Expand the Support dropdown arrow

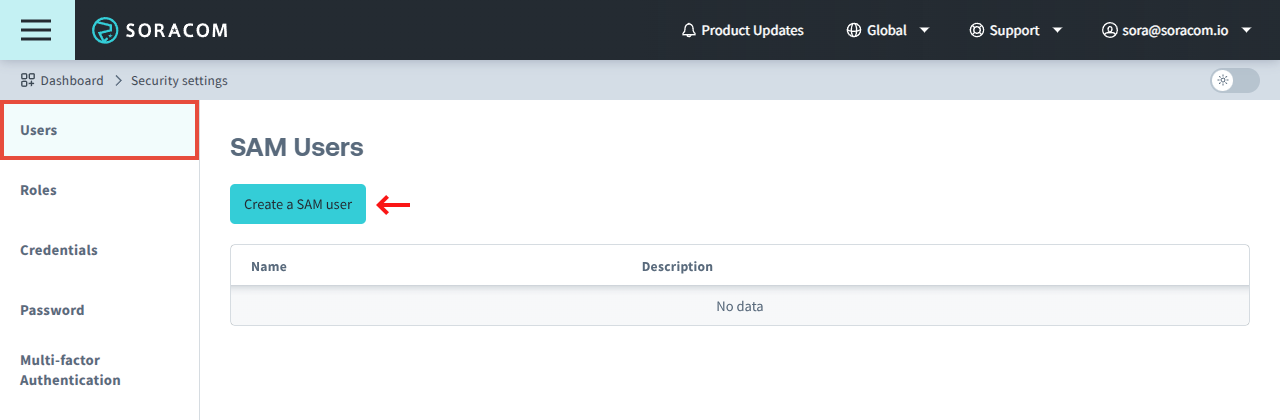[x=1059, y=31]
